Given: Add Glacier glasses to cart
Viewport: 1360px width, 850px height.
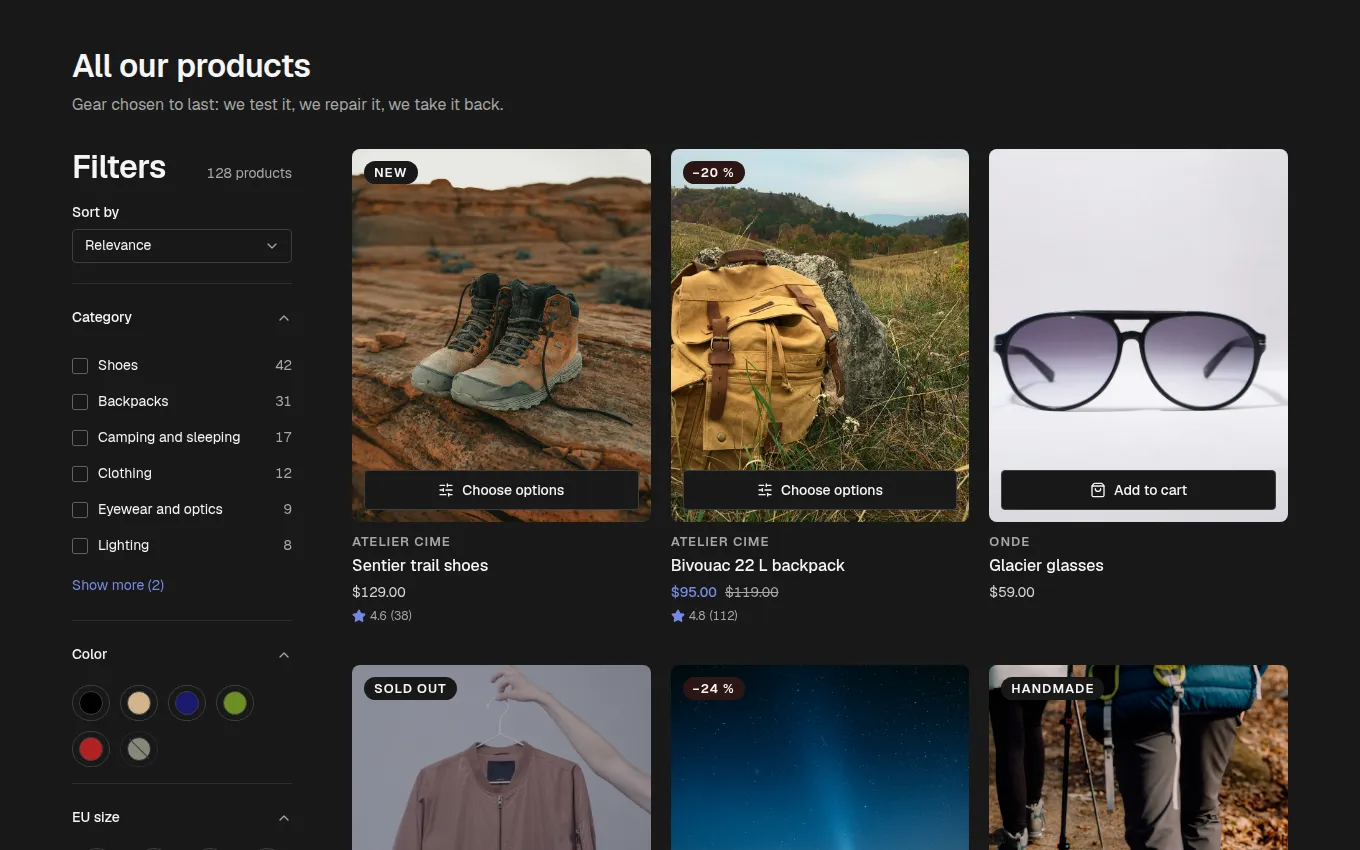Looking at the screenshot, I should pos(1138,490).
